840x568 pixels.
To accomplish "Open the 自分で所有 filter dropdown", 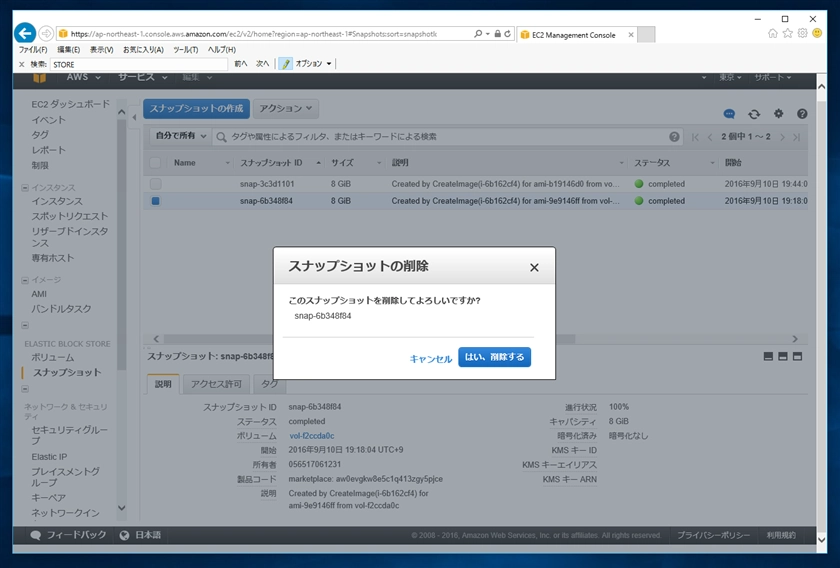I will 181,136.
